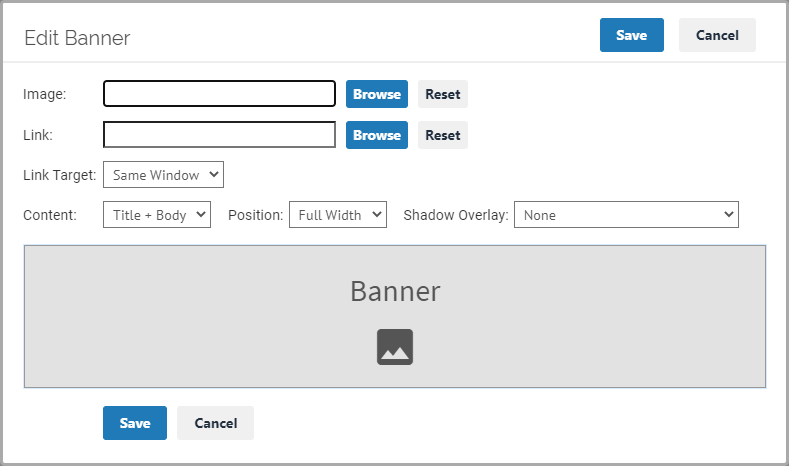Click the Link Target label
Screen dimensions: 789x466
[x=59, y=175]
